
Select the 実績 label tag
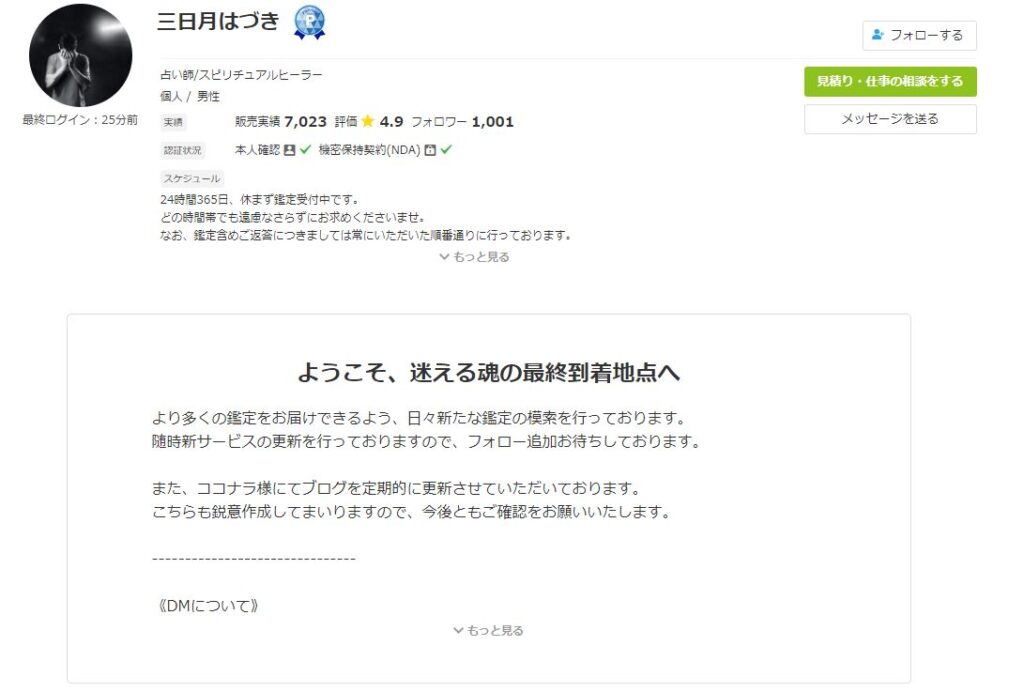click(173, 122)
